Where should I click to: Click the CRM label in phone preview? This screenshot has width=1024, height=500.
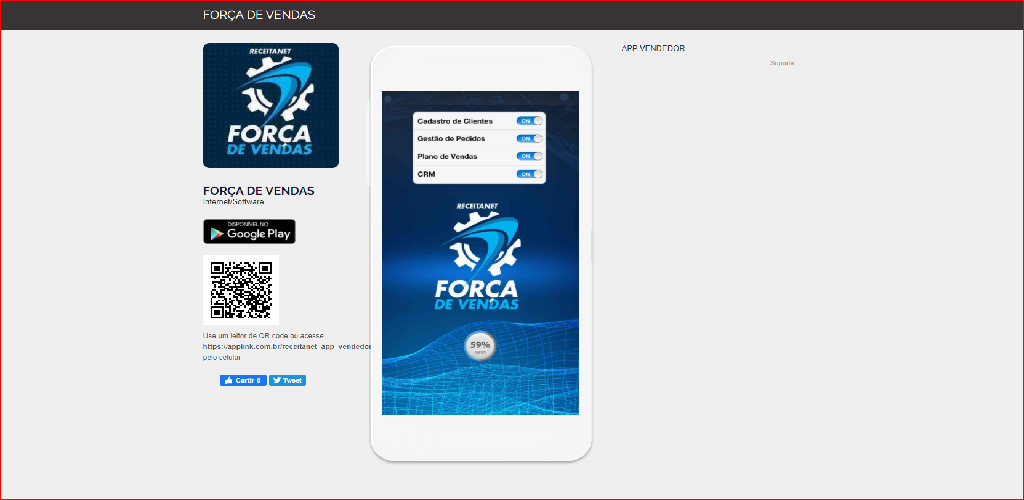(426, 174)
